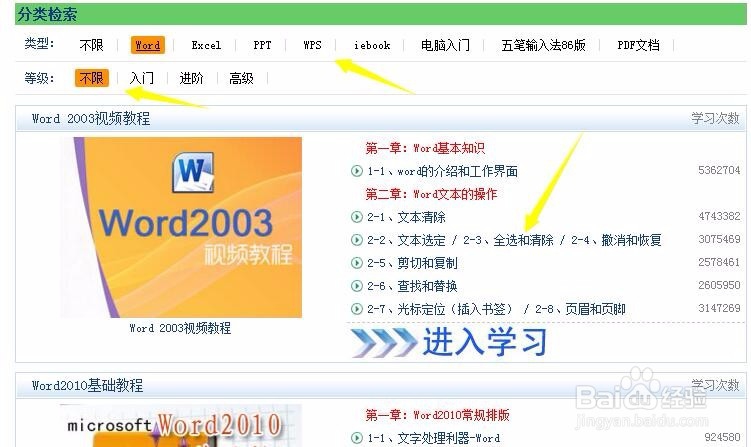Click the study count 3147269

[719, 308]
